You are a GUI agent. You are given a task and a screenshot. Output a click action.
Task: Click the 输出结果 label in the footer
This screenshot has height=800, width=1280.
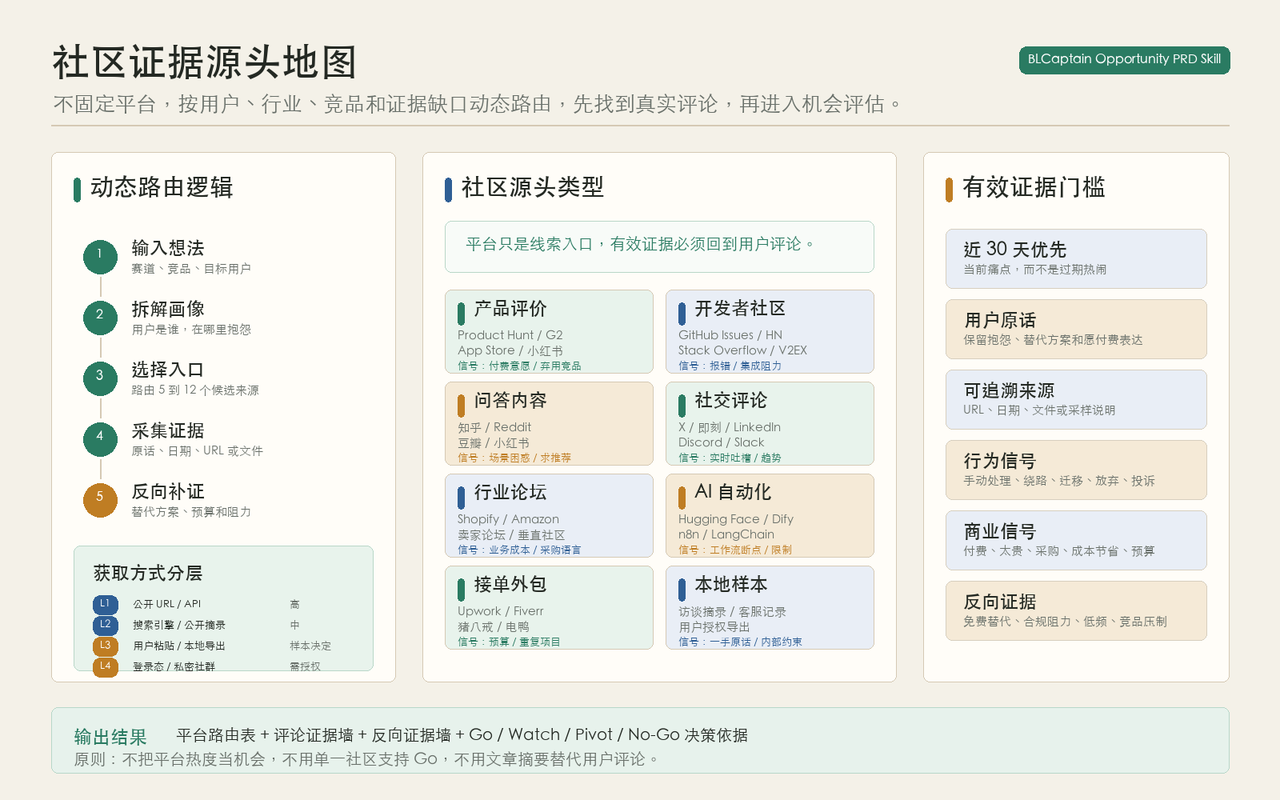coord(110,737)
